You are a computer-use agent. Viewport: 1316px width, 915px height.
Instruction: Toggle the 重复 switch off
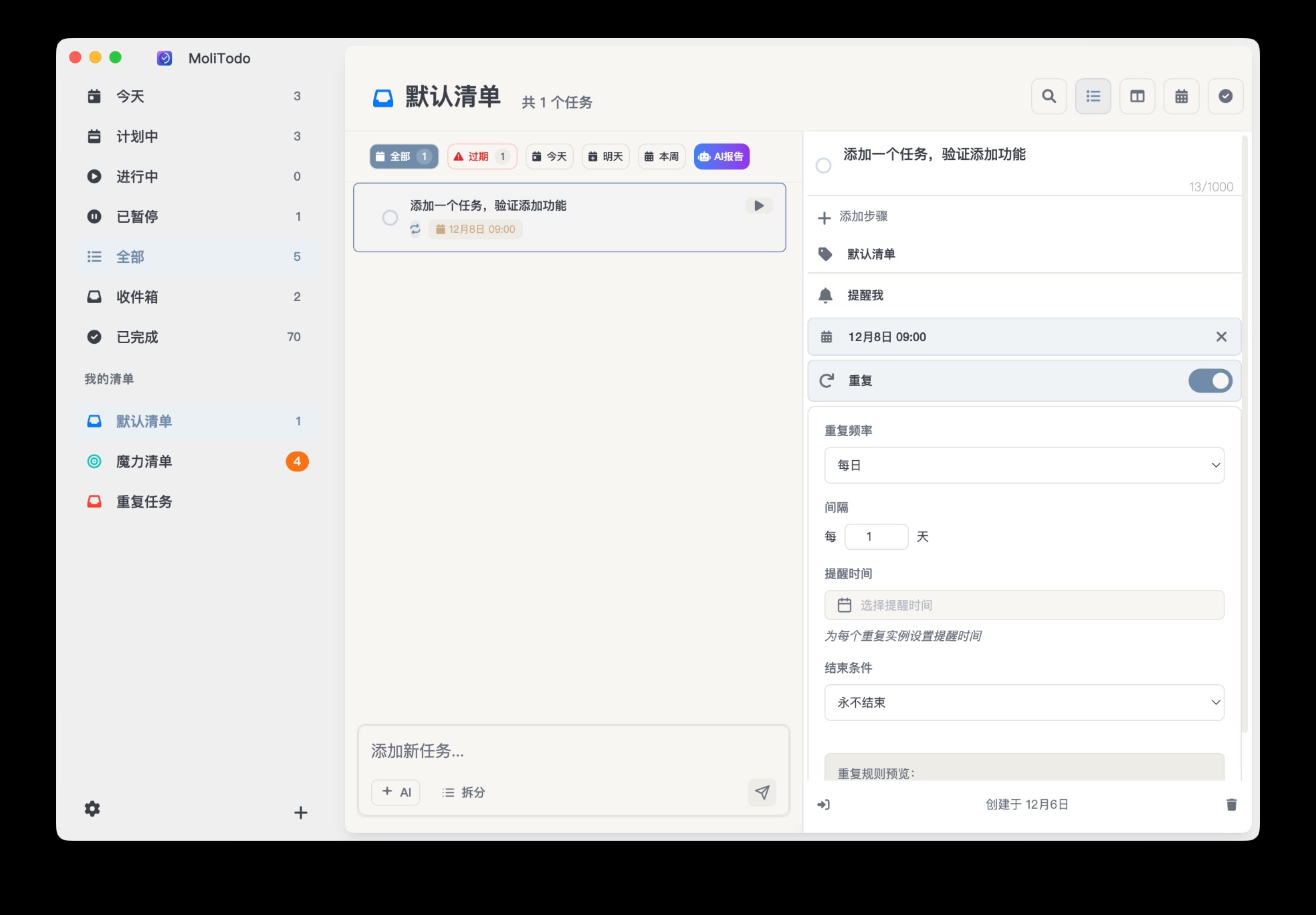click(x=1210, y=381)
